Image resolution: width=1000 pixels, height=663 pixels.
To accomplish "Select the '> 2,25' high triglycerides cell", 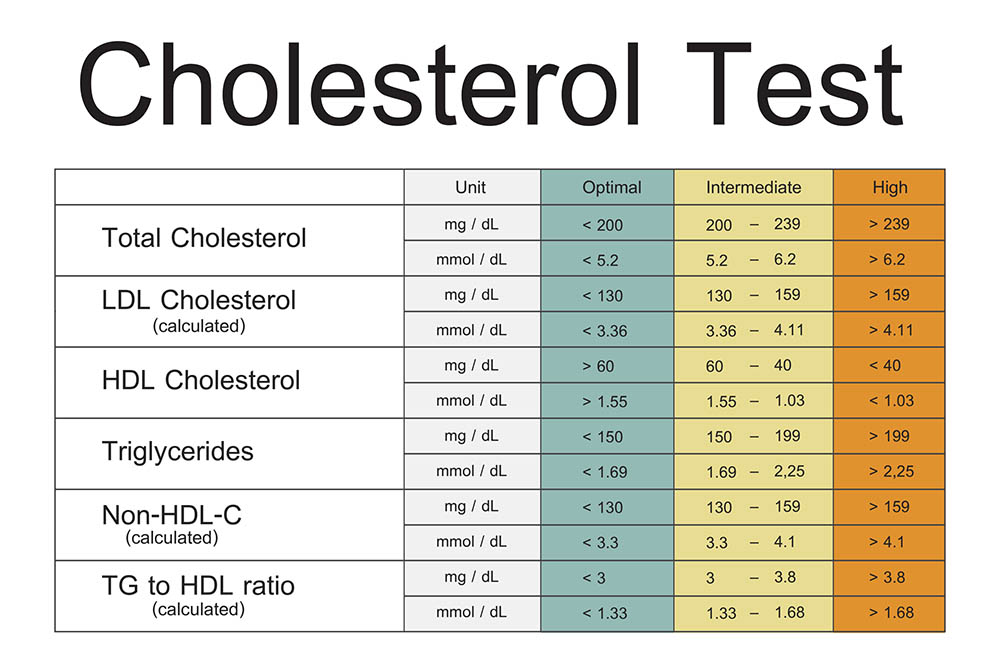I will 889,471.
